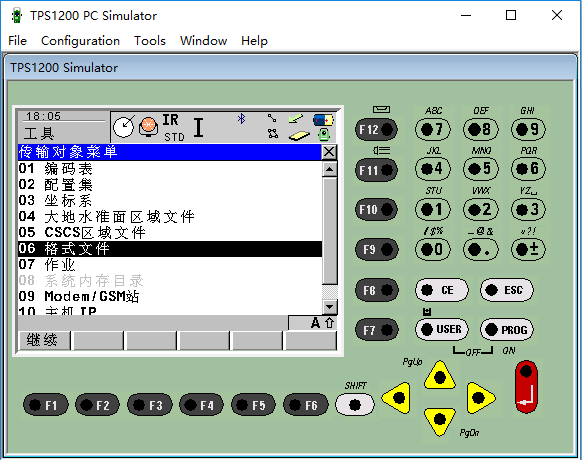Click the F3 function key
This screenshot has height=460, width=582.
[150, 405]
